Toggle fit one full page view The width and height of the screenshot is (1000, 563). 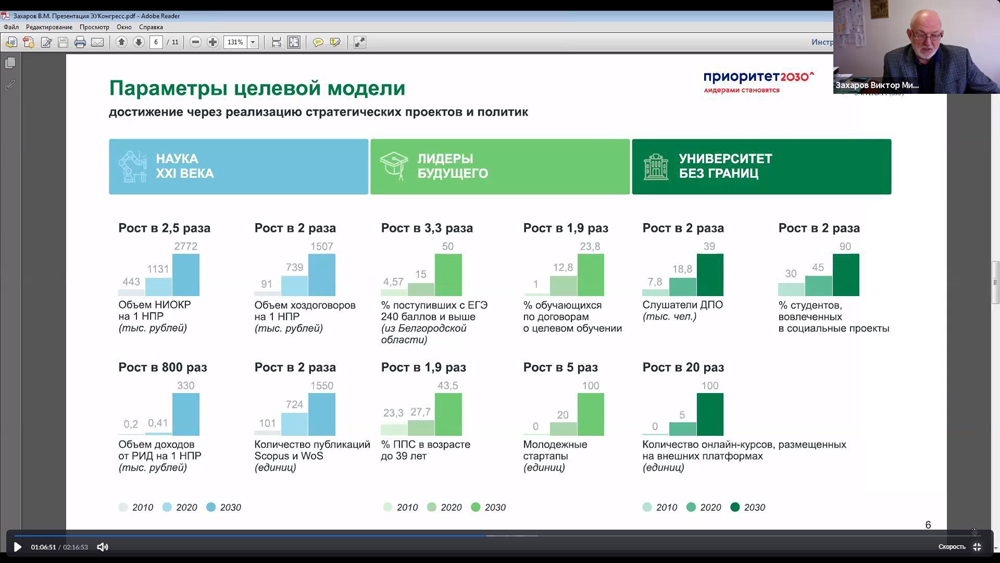pyautogui.click(x=294, y=43)
